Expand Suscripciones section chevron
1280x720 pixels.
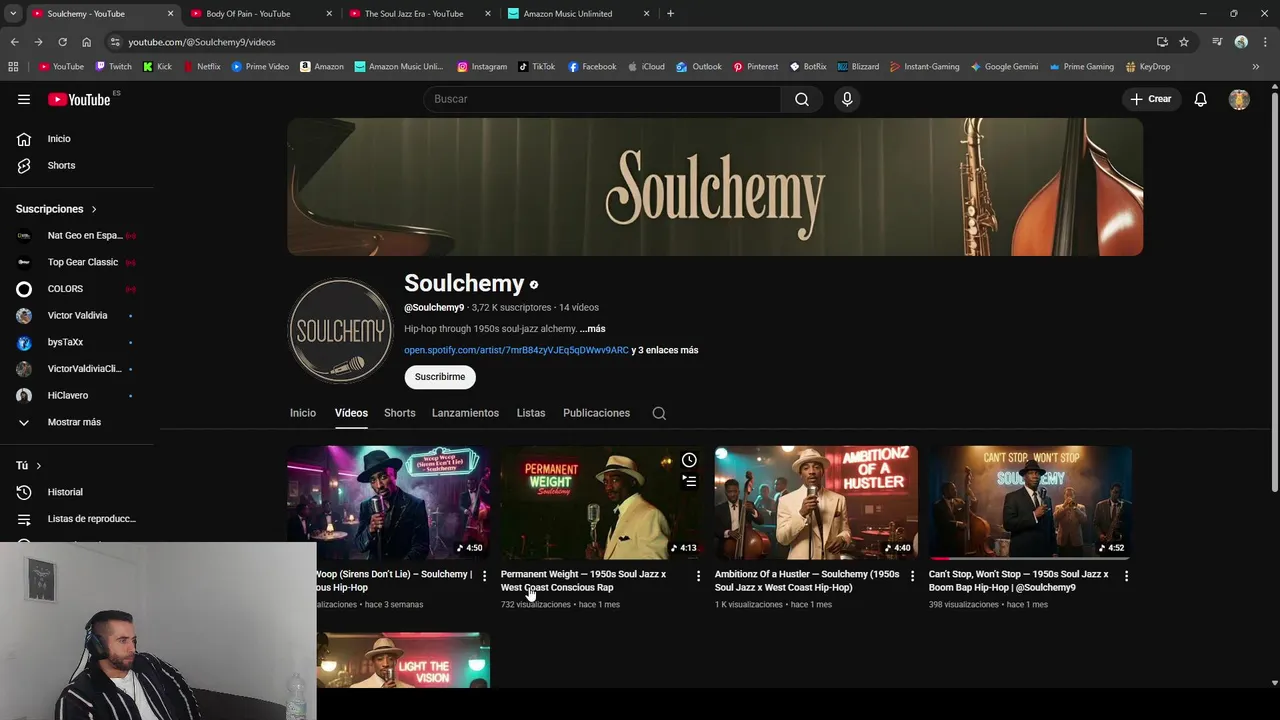(94, 209)
